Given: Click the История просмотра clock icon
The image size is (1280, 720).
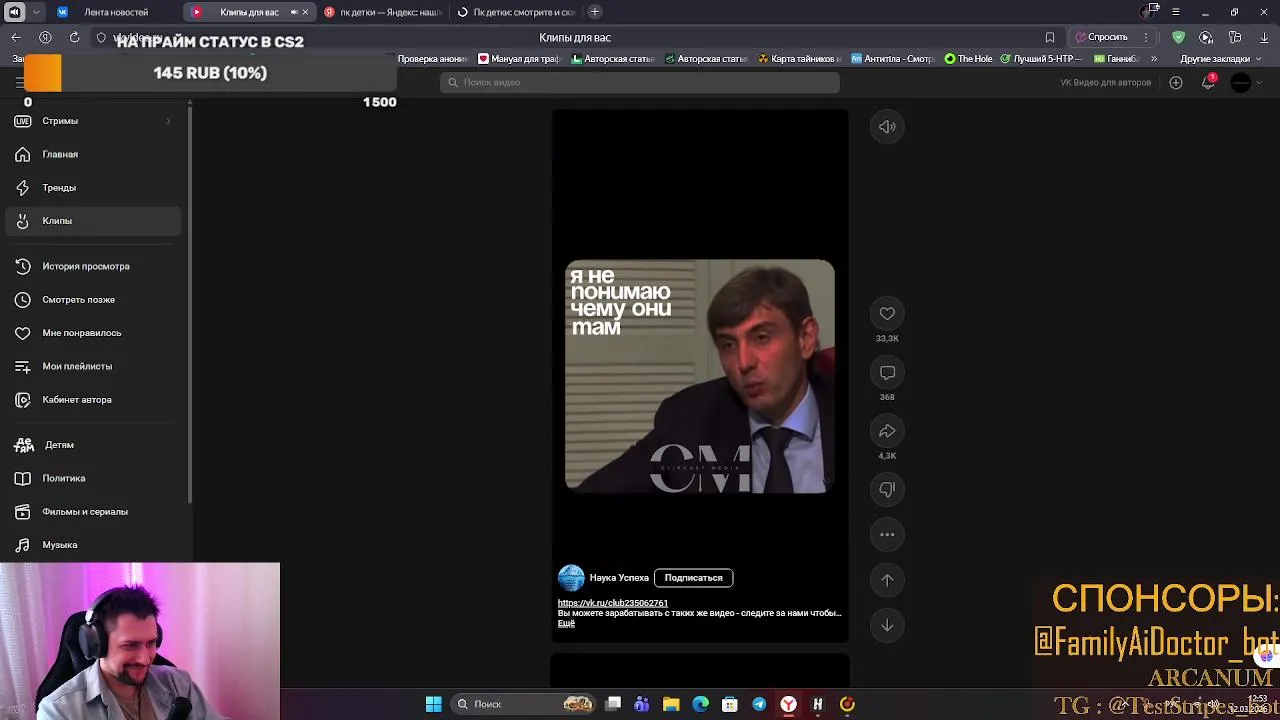Looking at the screenshot, I should click(22, 266).
